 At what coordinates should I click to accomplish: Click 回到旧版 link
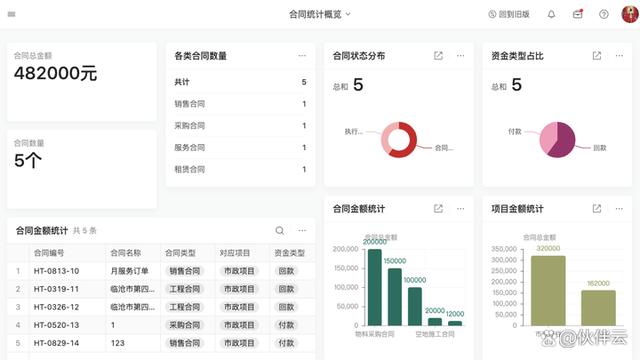click(509, 14)
